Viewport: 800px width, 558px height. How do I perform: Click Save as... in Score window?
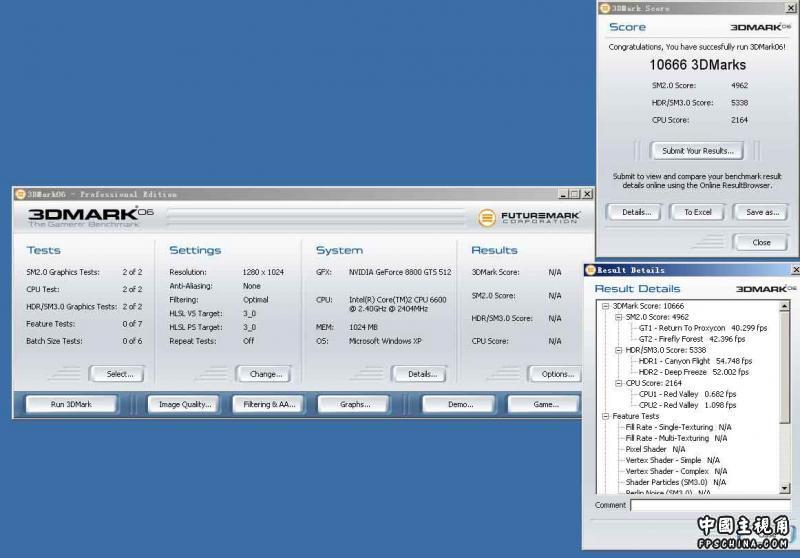761,212
